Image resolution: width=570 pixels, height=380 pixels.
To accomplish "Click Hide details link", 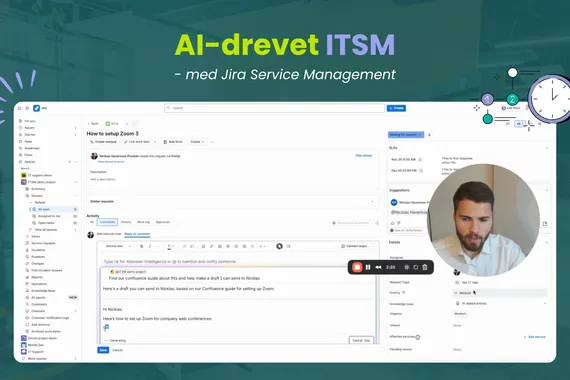I will 364,156.
